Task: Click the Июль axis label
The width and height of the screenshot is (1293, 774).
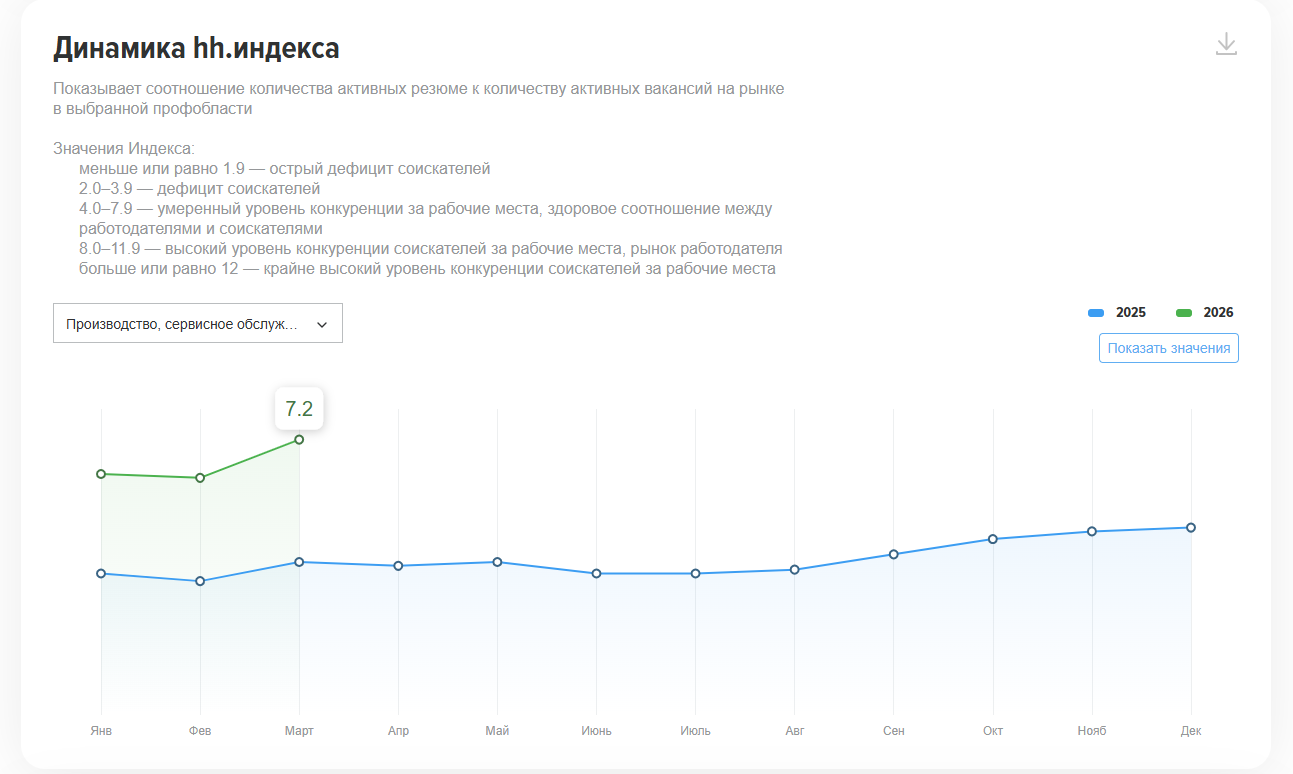Action: click(x=695, y=731)
